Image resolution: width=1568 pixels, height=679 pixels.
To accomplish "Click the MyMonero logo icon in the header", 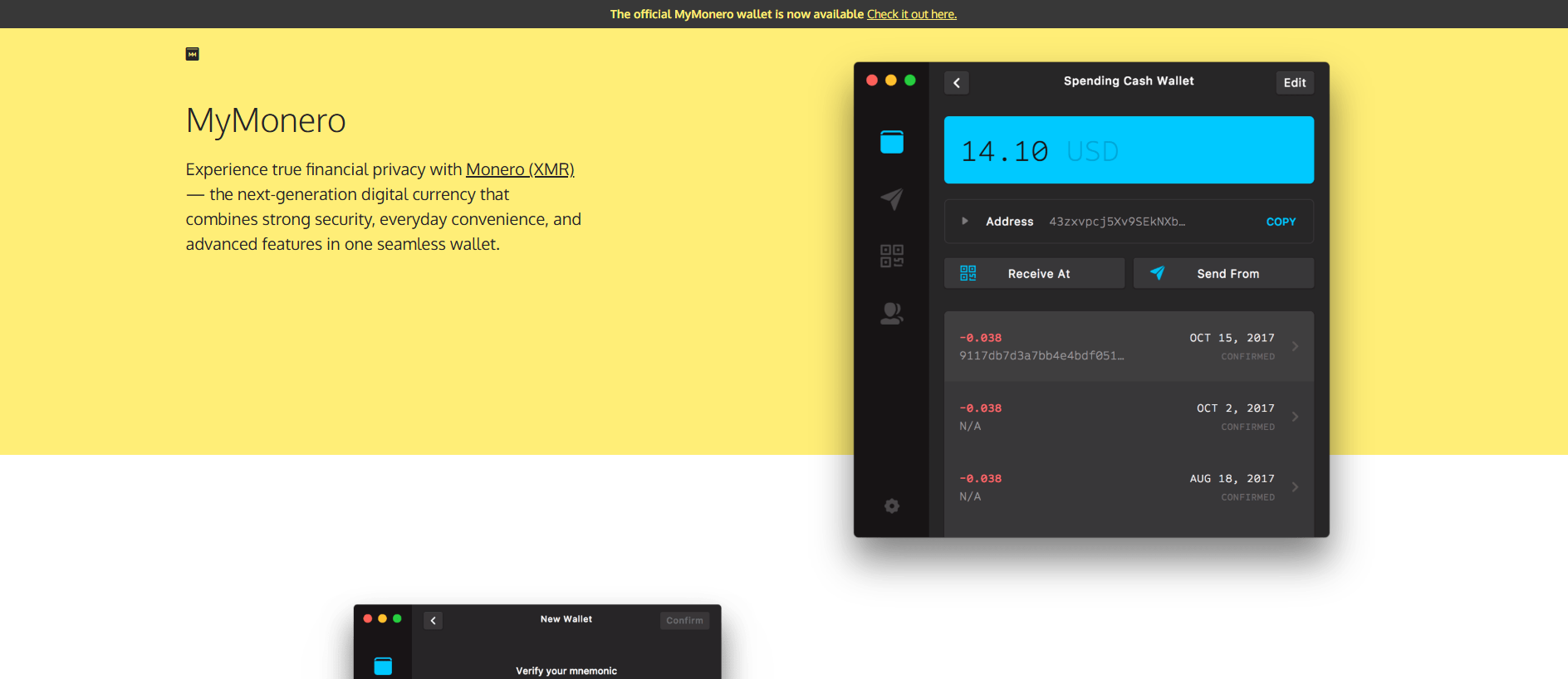I will [192, 54].
